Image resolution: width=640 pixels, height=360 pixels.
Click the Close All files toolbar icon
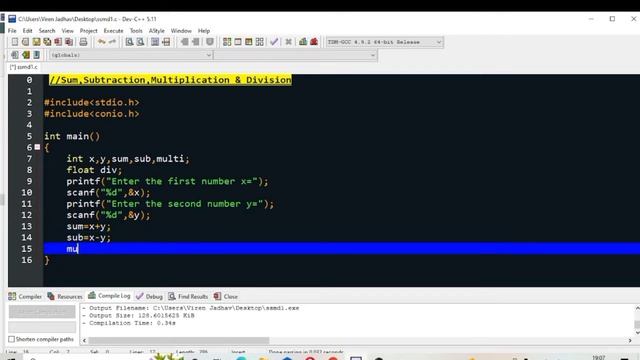point(69,42)
